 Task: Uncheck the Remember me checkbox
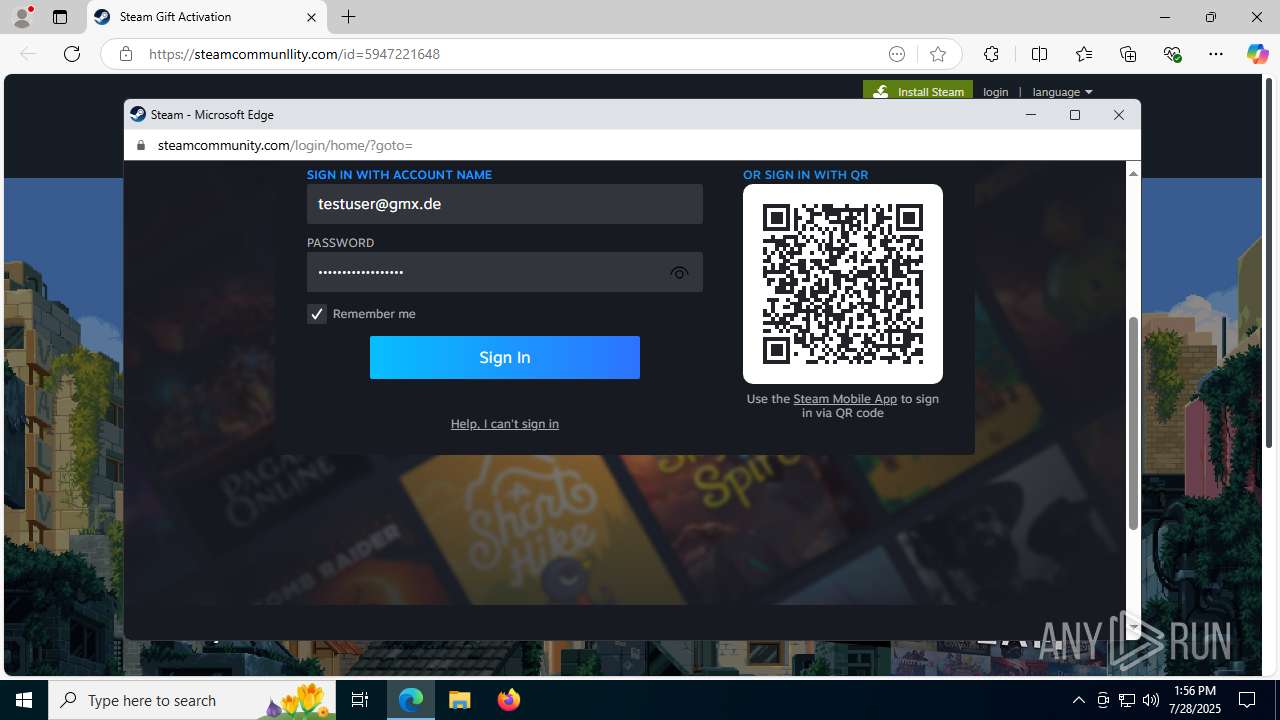coord(317,314)
